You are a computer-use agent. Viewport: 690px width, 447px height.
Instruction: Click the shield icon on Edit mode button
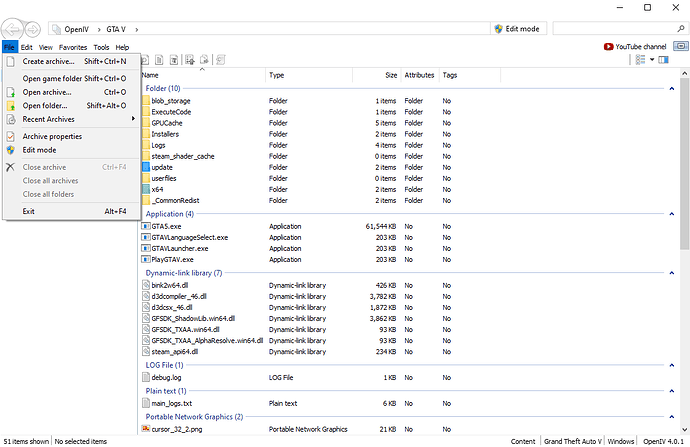(x=499, y=29)
